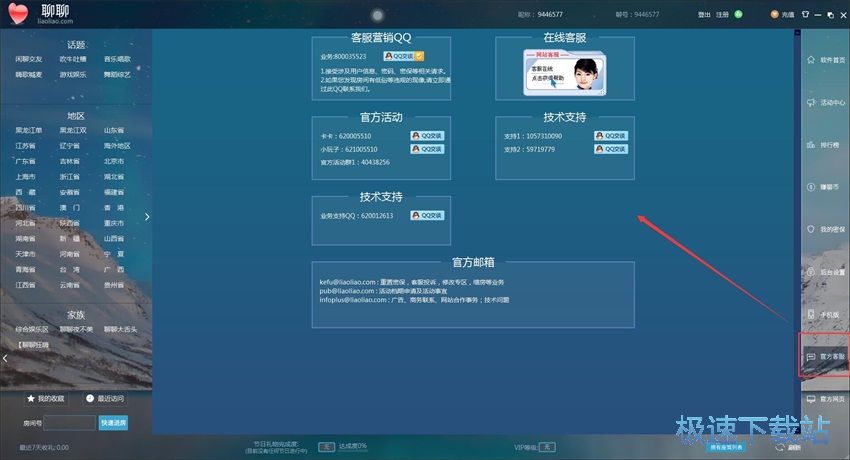Select the 江西省 region
The width and height of the screenshot is (850, 460).
pos(25,285)
